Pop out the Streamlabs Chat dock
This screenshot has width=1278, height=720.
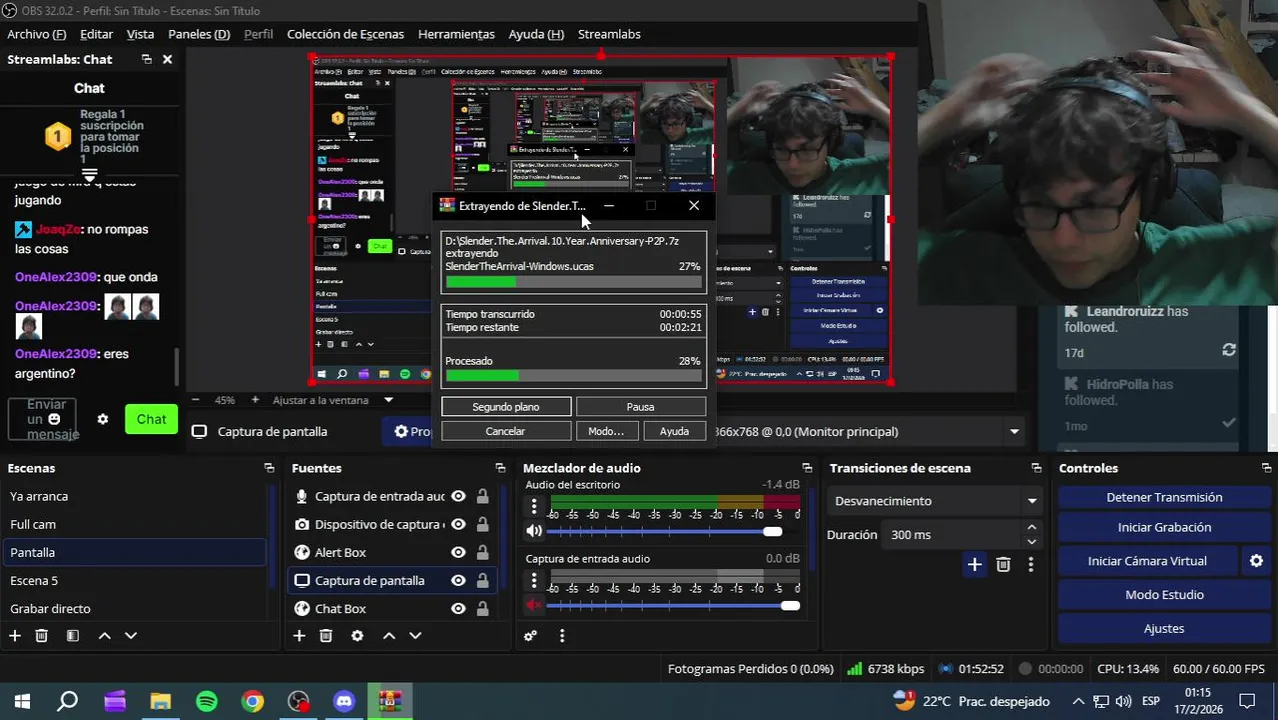(x=146, y=60)
